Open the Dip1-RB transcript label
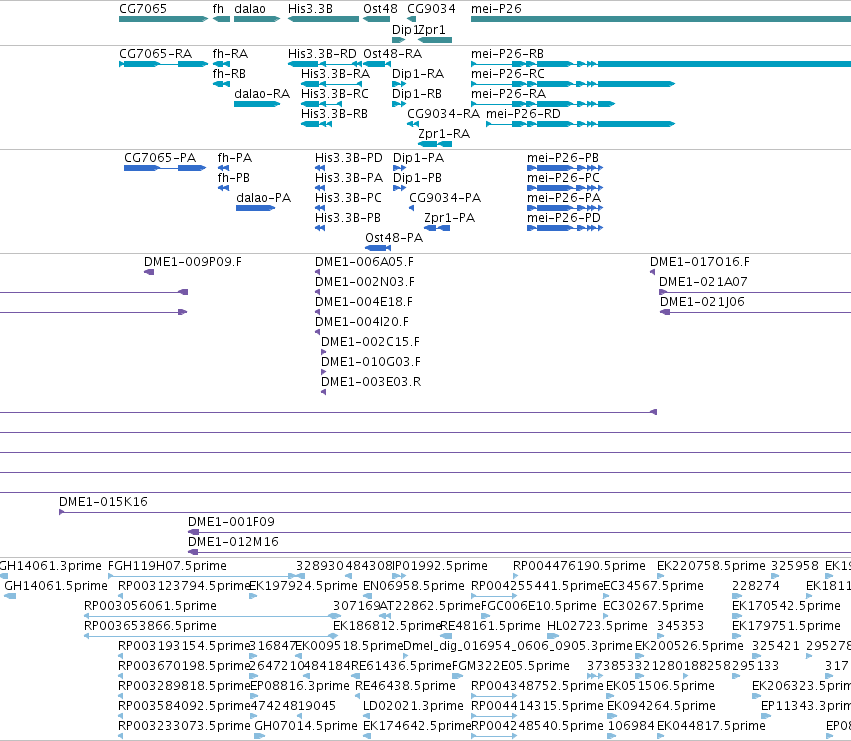The height and width of the screenshot is (741, 851). coord(417,94)
